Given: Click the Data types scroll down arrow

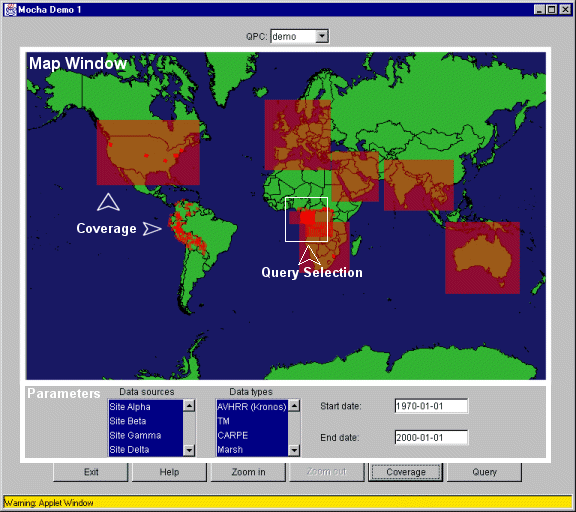Looking at the screenshot, I should pyautogui.click(x=294, y=450).
